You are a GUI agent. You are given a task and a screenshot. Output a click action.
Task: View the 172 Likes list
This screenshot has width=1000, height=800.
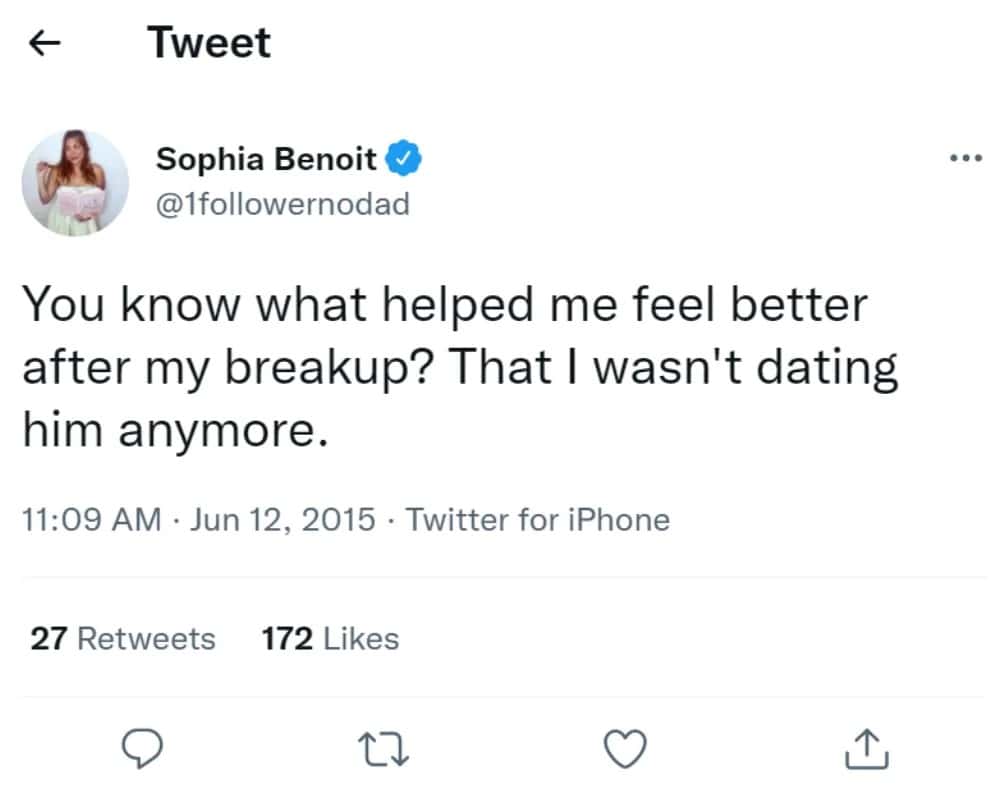click(x=330, y=638)
